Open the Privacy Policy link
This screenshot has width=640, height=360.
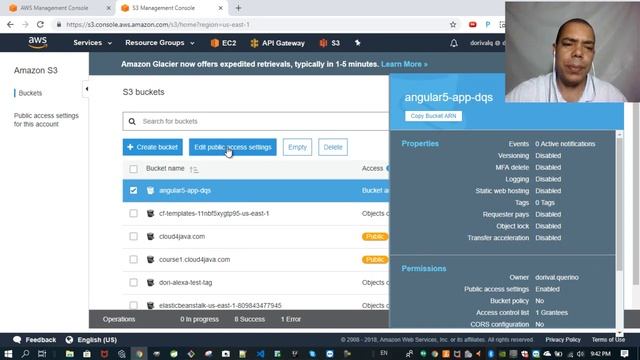(563, 340)
